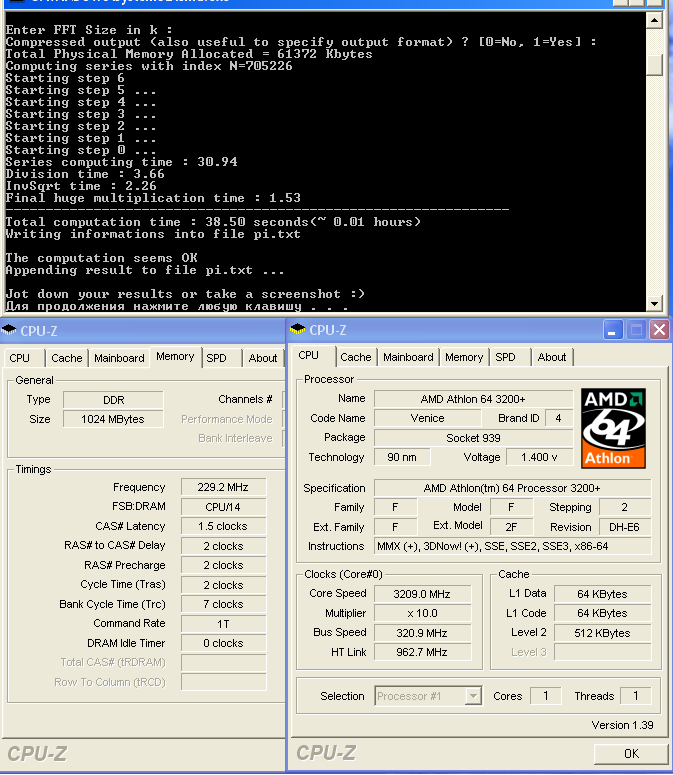Click Threads value 1
Screen dimensions: 673x775
point(635,696)
